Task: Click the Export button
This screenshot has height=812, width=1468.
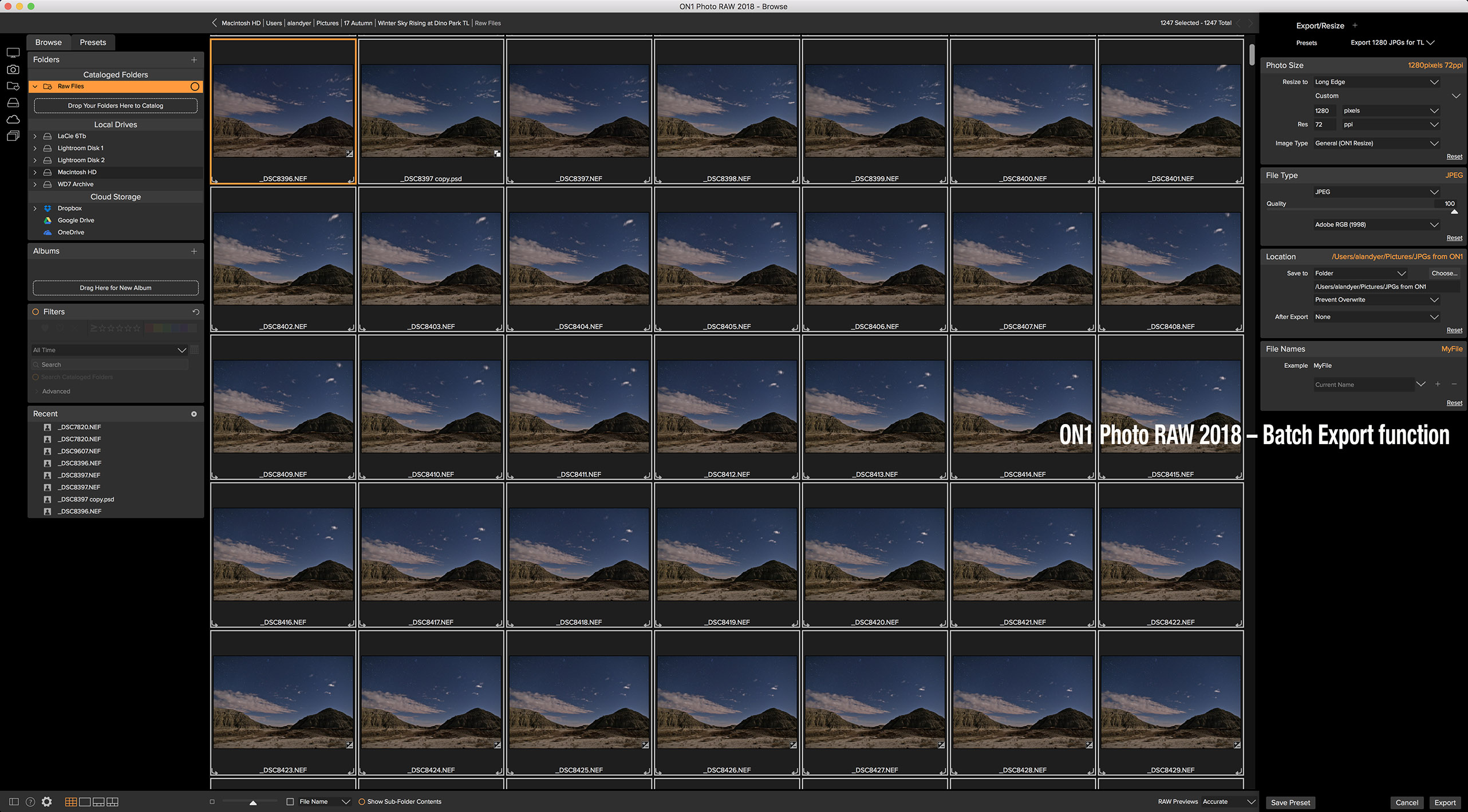Action: (1445, 802)
